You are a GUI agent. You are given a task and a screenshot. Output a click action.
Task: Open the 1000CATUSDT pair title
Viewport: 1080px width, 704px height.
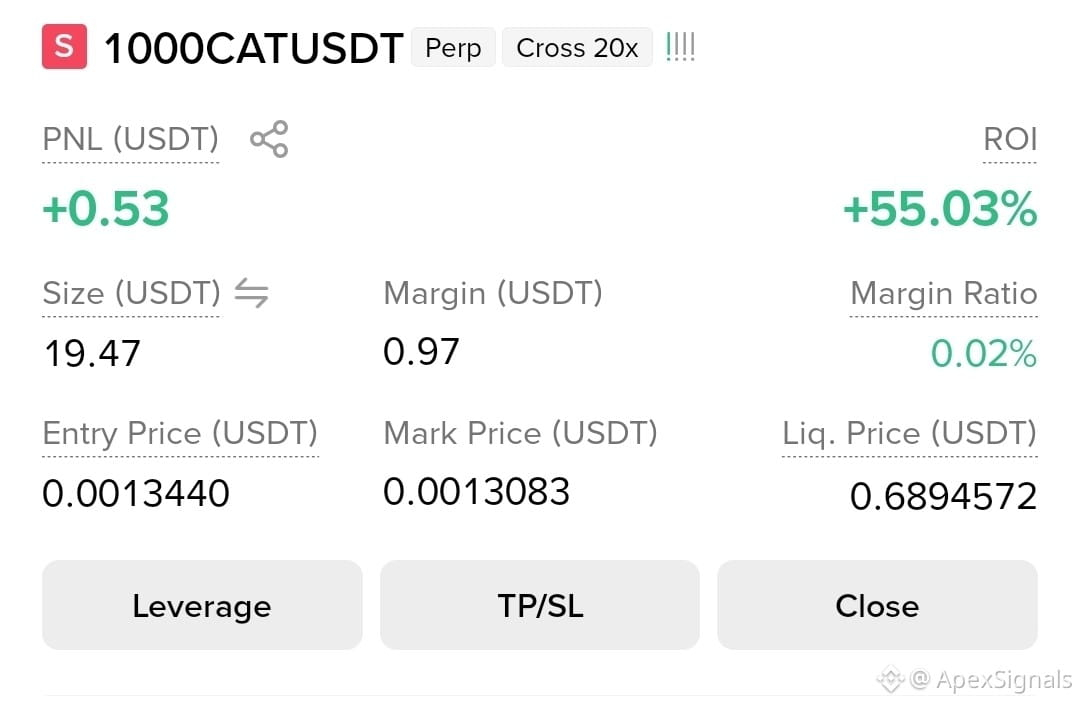pyautogui.click(x=253, y=48)
